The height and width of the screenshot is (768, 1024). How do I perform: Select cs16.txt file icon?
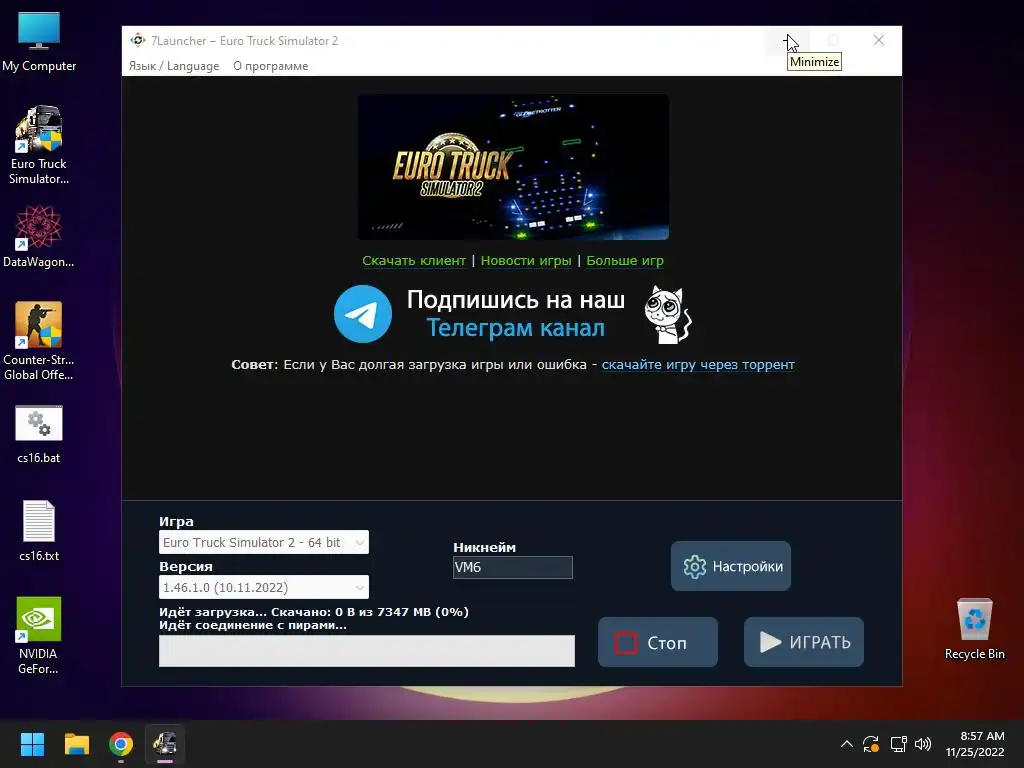pos(39,531)
